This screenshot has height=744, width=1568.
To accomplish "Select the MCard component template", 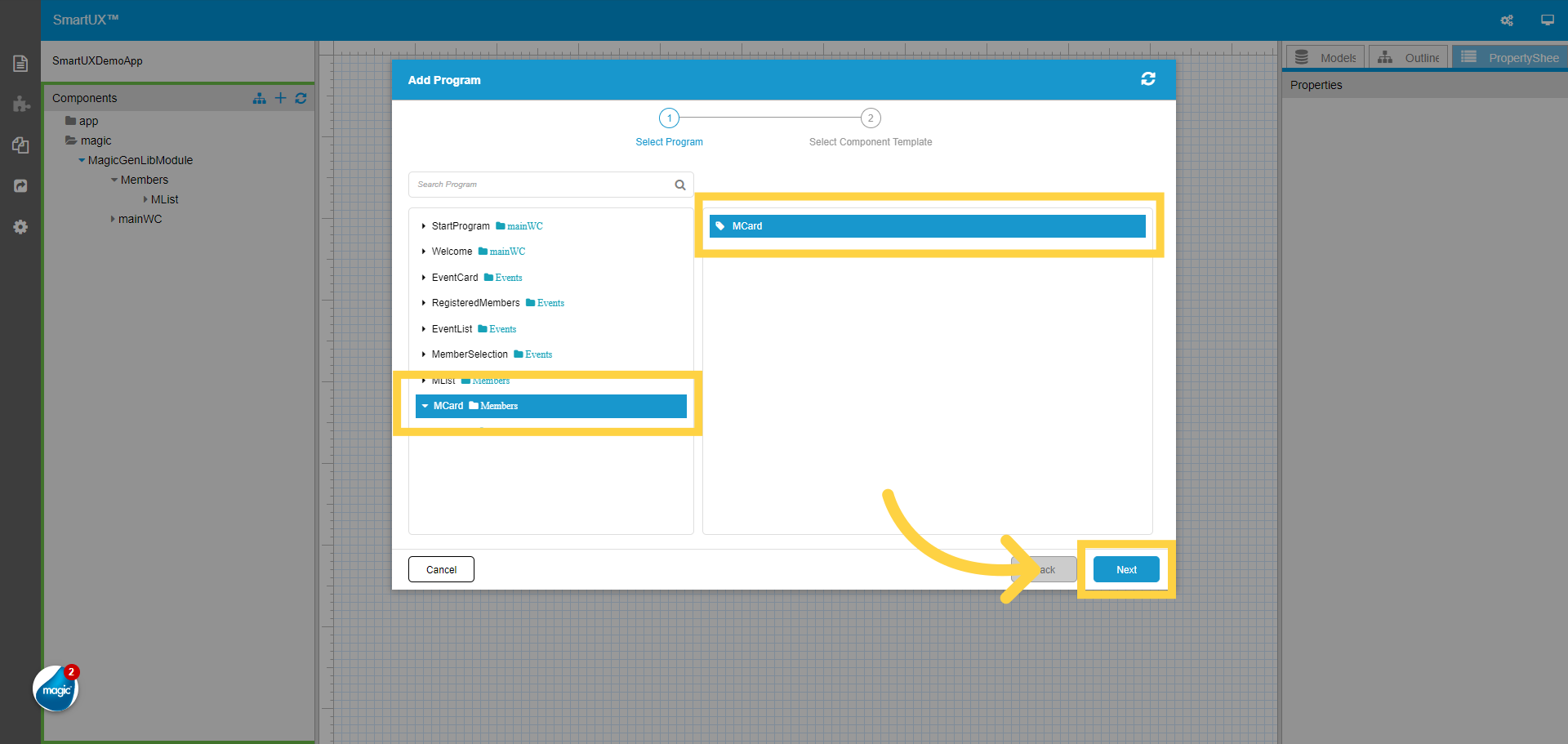I will point(927,226).
